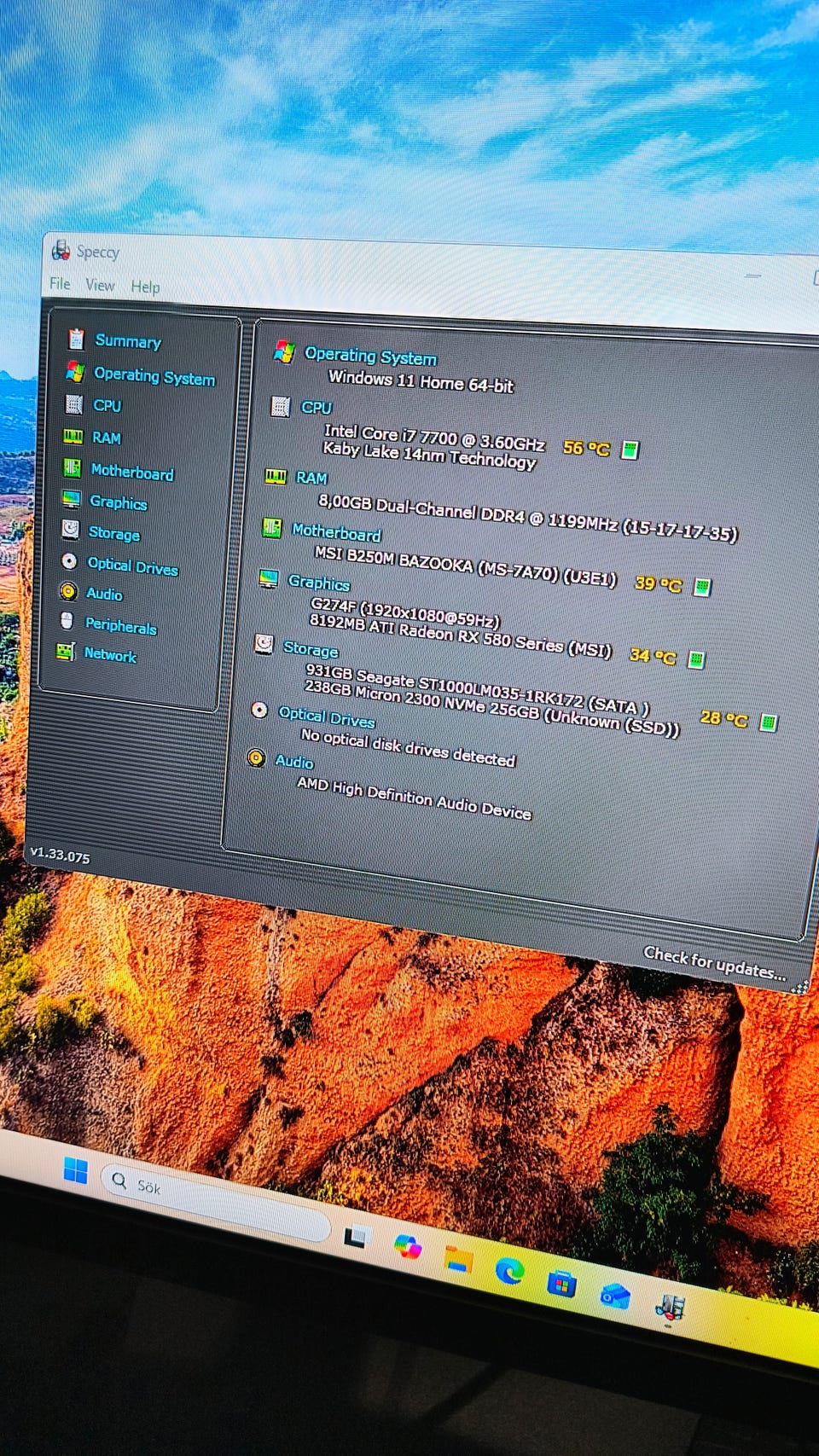Click the motherboard temperature status indicator
The height and width of the screenshot is (1456, 819).
tap(701, 587)
